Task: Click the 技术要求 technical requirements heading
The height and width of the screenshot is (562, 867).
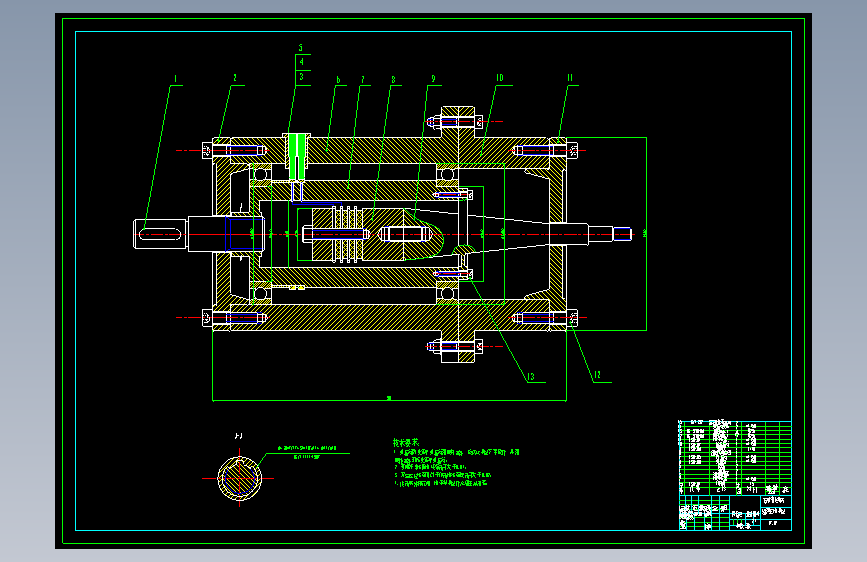Action: point(406,443)
